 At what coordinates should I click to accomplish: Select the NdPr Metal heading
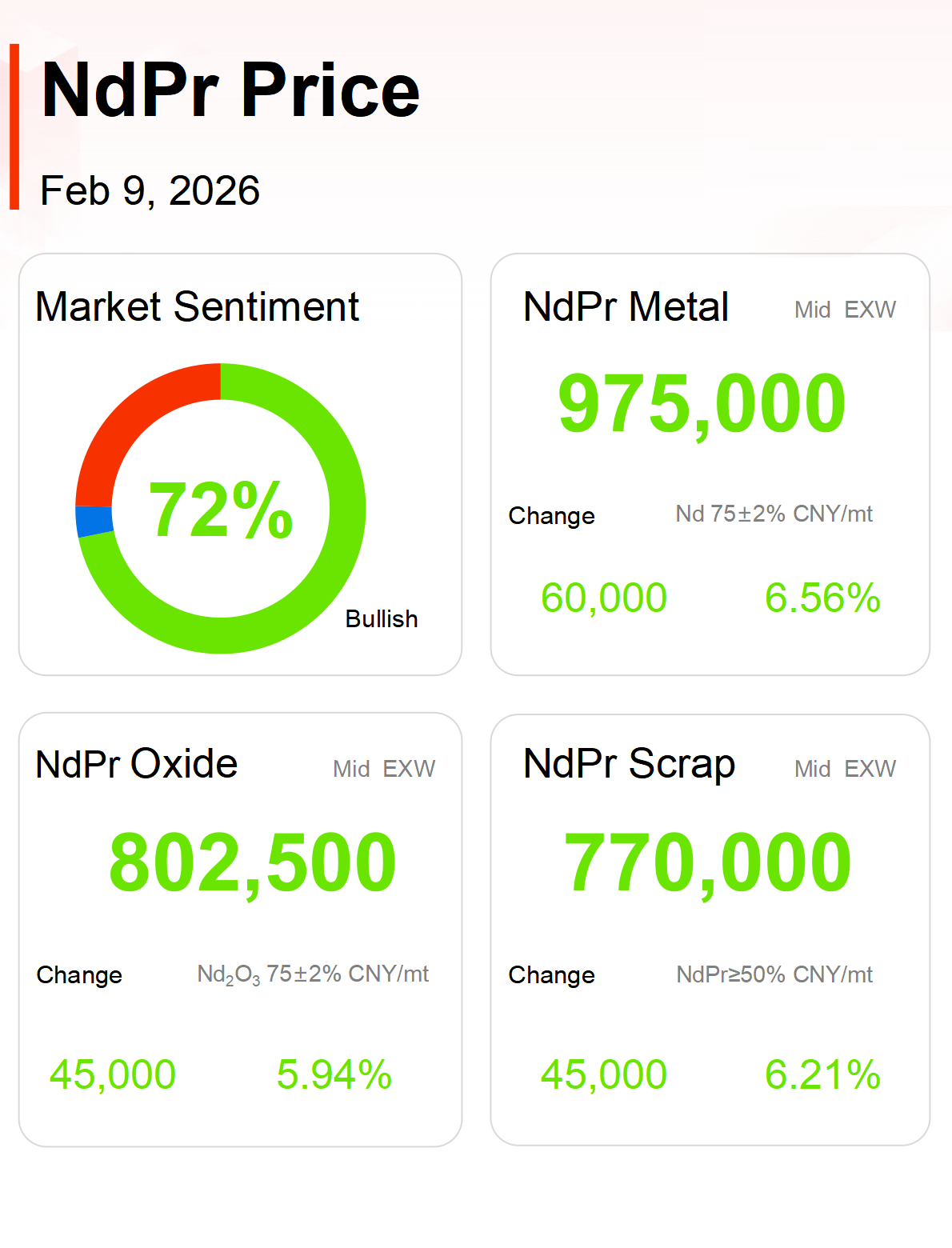coord(626,307)
